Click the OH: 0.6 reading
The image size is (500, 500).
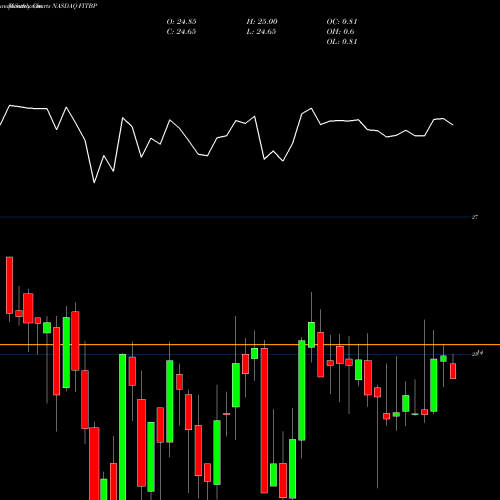pyautogui.click(x=340, y=32)
